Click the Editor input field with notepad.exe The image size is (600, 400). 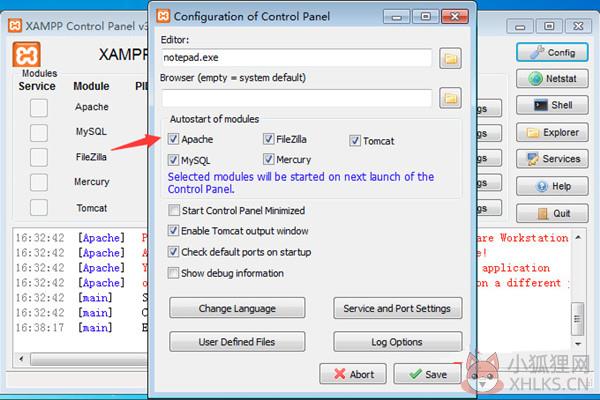(x=297, y=58)
